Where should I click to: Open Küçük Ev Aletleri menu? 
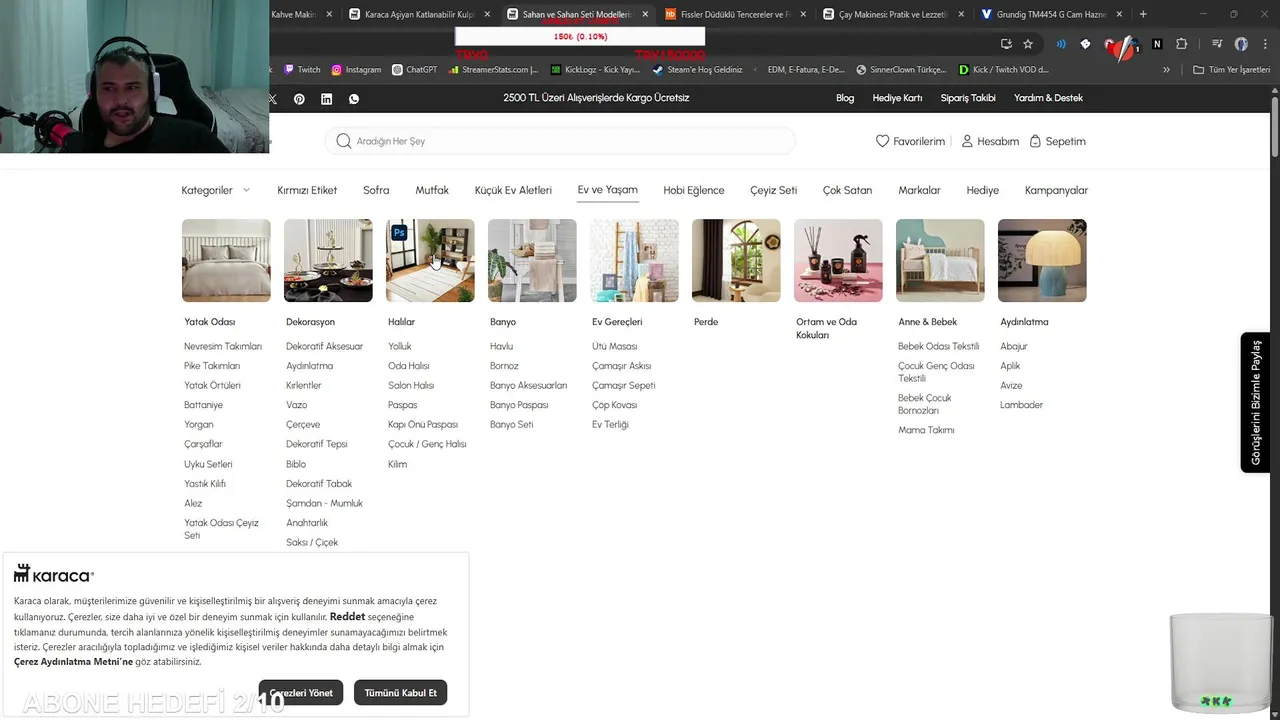click(x=513, y=190)
